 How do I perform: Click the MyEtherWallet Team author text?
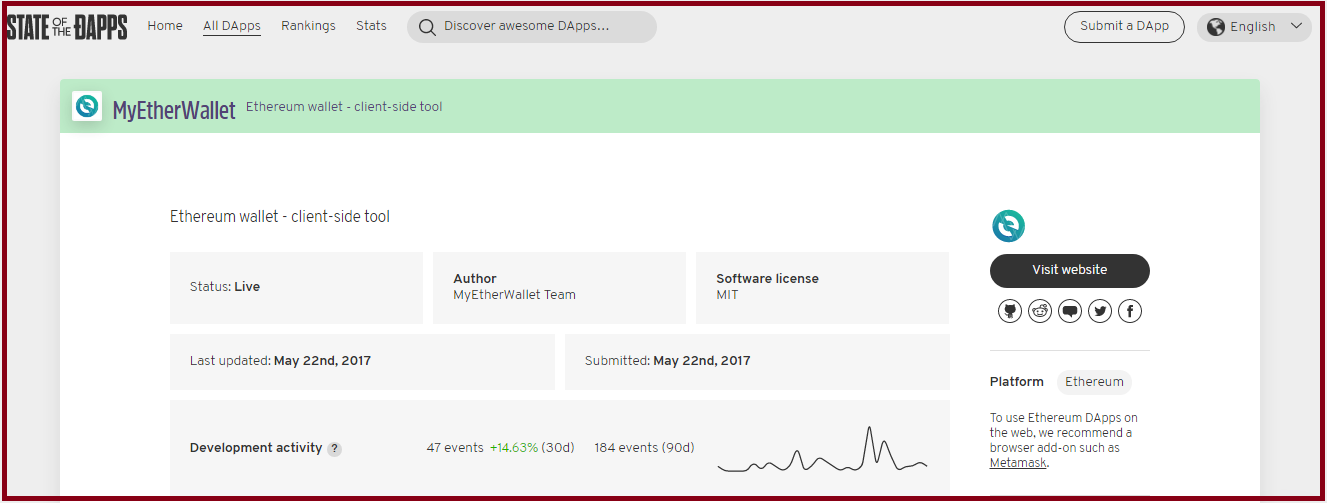point(514,295)
